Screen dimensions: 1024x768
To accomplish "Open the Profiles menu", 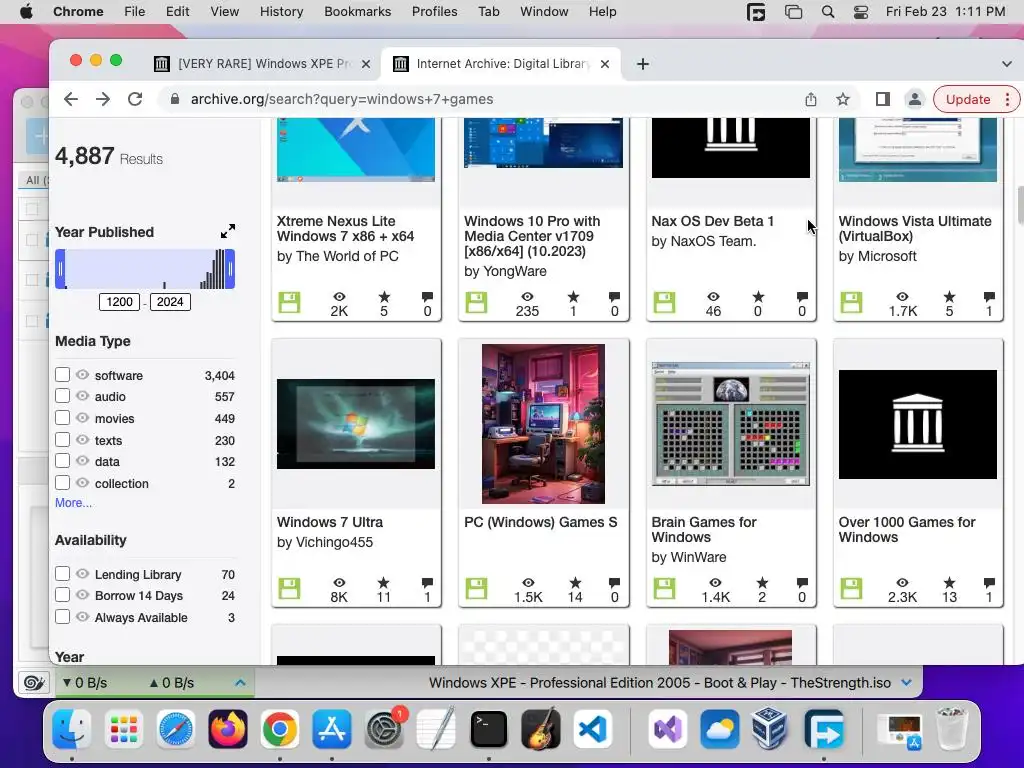I will [x=434, y=12].
